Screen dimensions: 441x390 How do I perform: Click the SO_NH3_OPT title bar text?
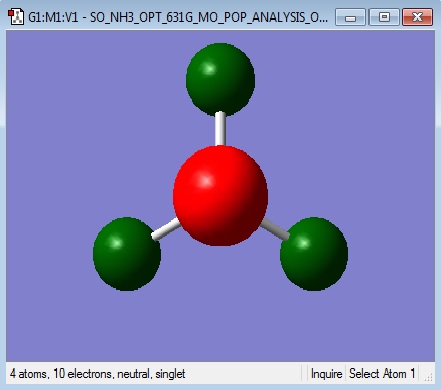click(209, 17)
